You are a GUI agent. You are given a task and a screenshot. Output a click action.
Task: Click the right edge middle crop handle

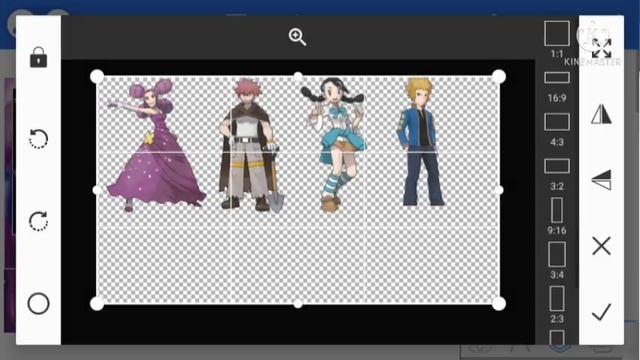499,190
